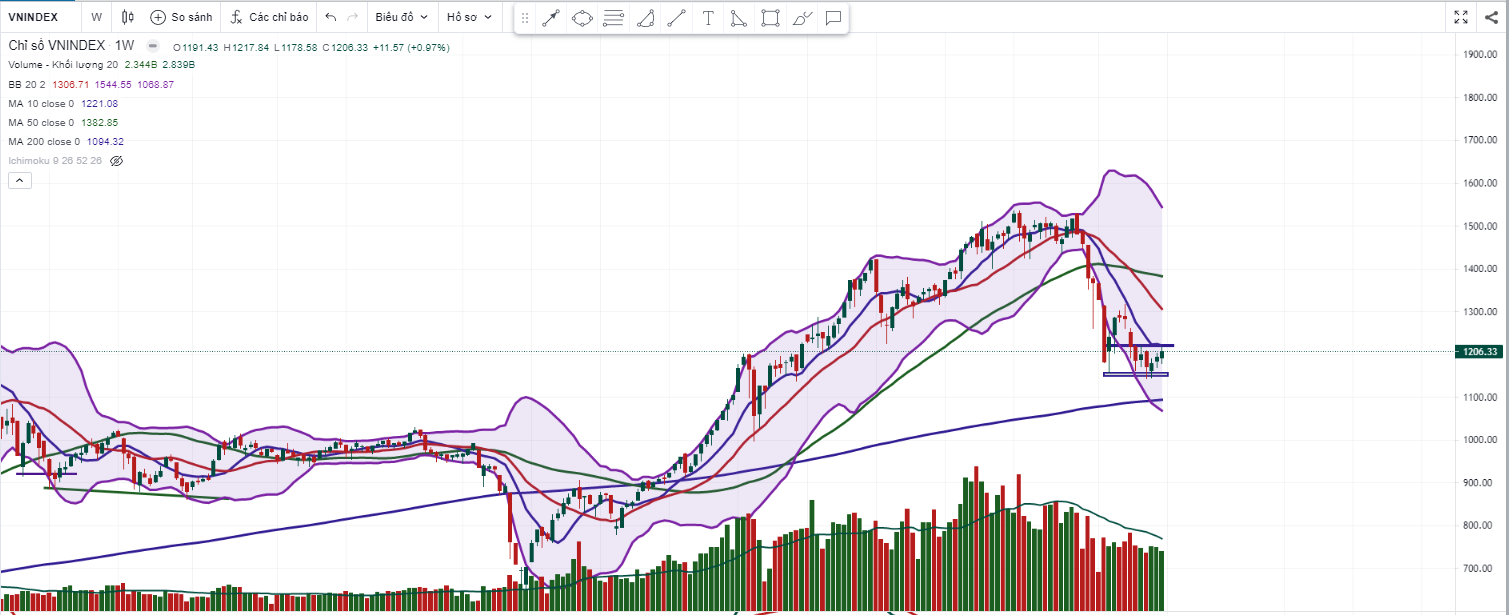
Task: Click the Chỉ số VNINDEX title
Action: 57,46
